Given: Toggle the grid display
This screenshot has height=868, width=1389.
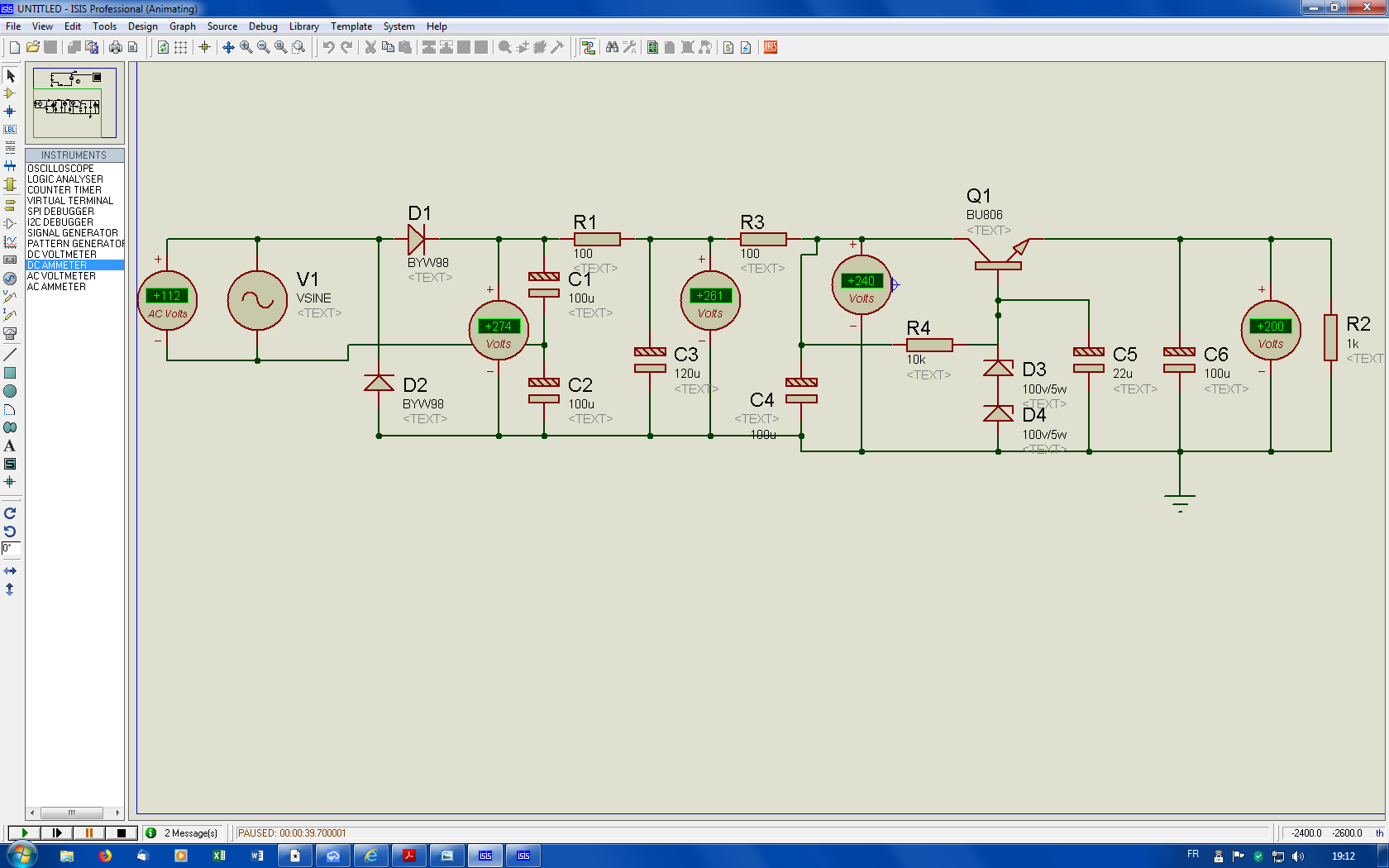Looking at the screenshot, I should pos(180,47).
